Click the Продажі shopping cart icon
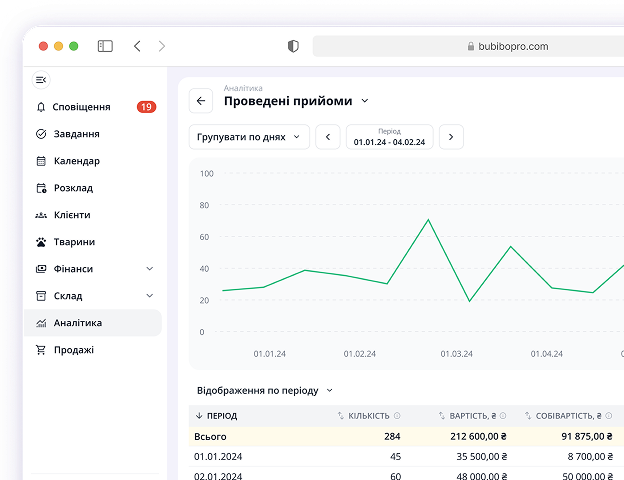This screenshot has height=480, width=624. (x=41, y=350)
